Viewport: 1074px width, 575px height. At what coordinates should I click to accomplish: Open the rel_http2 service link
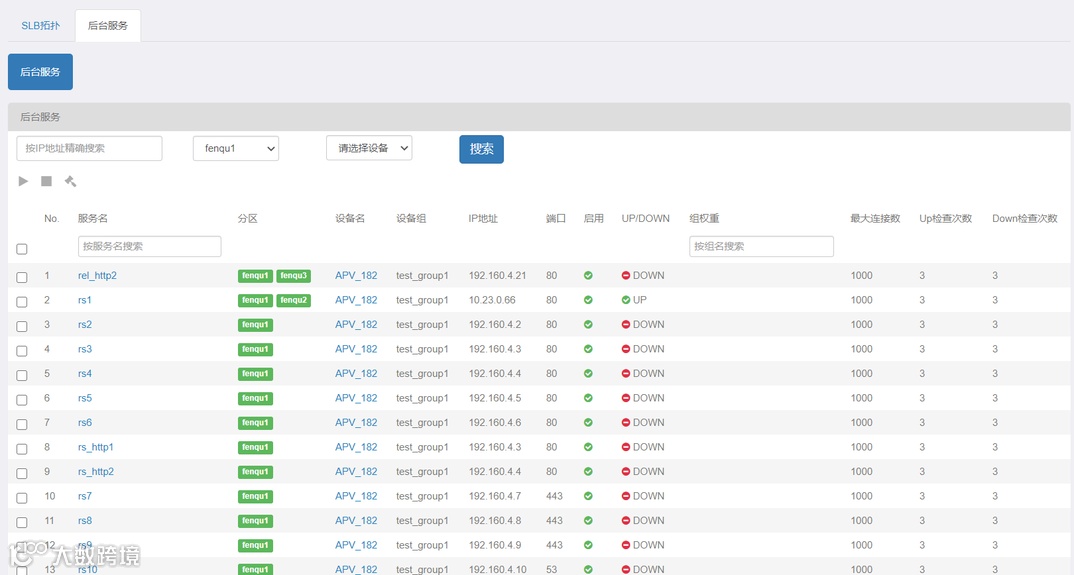click(97, 276)
